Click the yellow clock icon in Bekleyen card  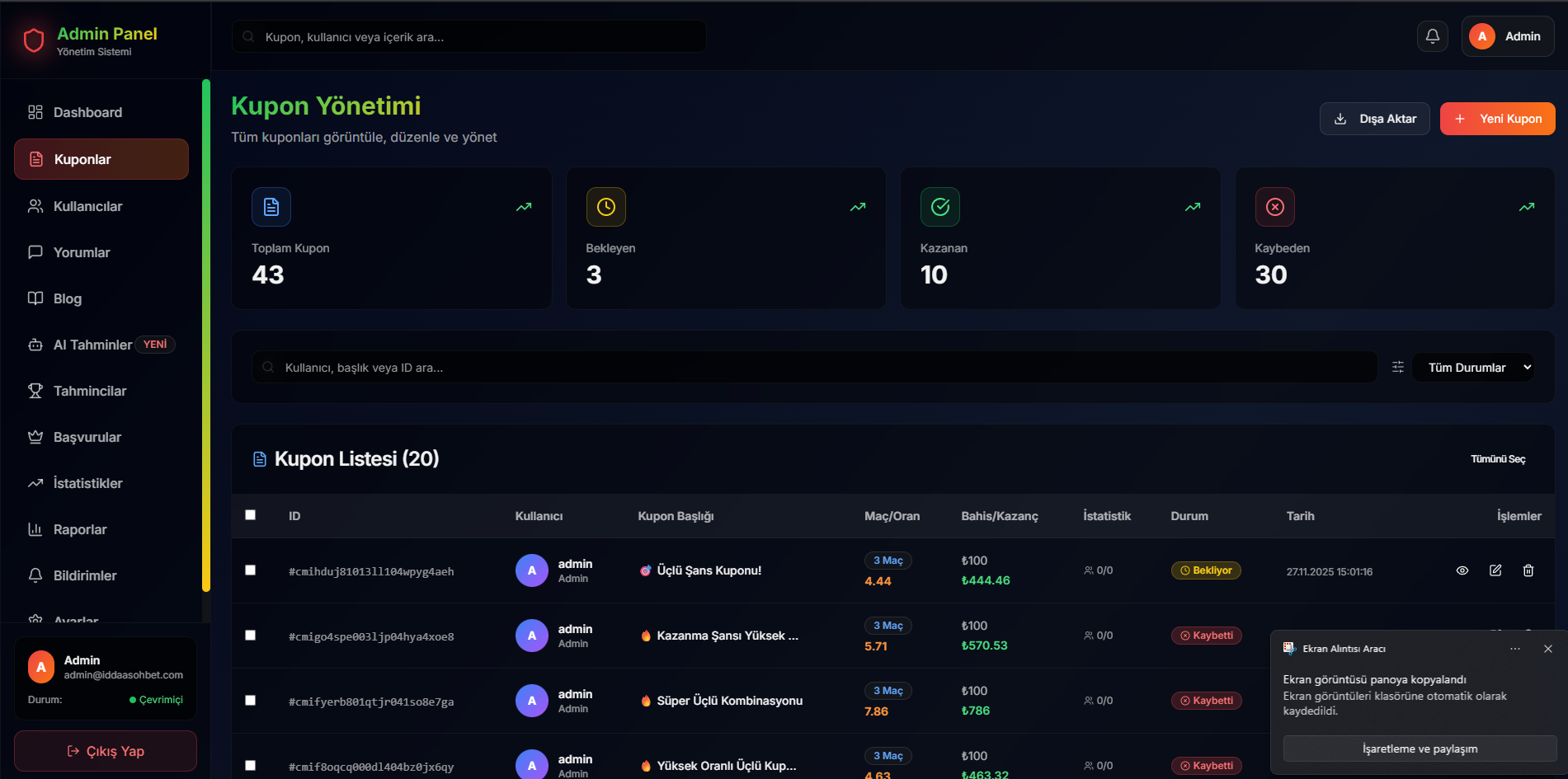click(x=605, y=207)
